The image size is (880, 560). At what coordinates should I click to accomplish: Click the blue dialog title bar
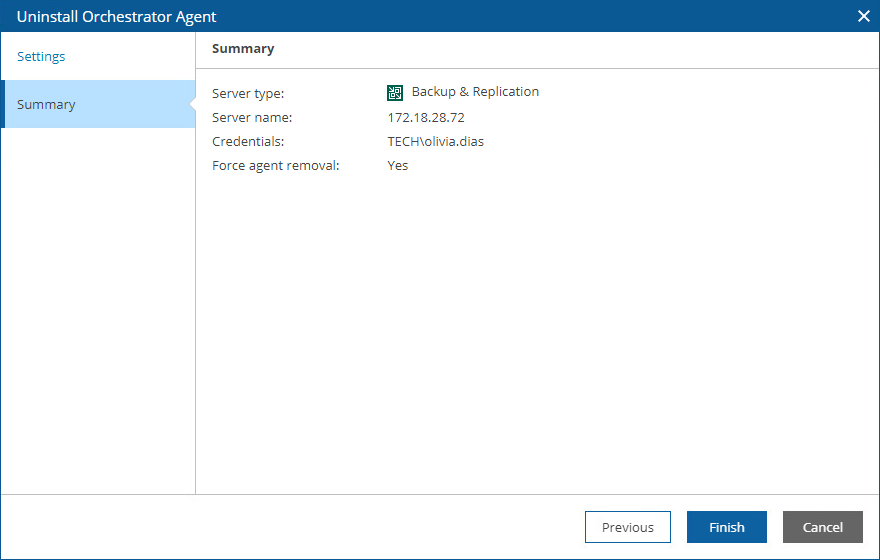coord(500,16)
